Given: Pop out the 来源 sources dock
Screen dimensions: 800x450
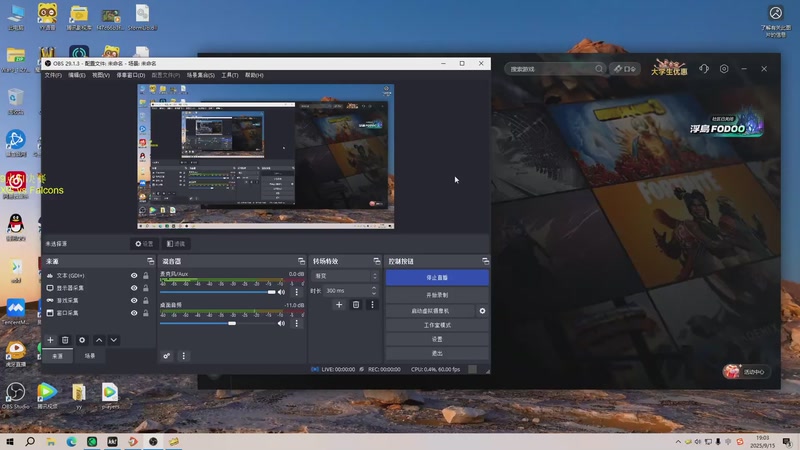Looking at the screenshot, I should (x=151, y=261).
